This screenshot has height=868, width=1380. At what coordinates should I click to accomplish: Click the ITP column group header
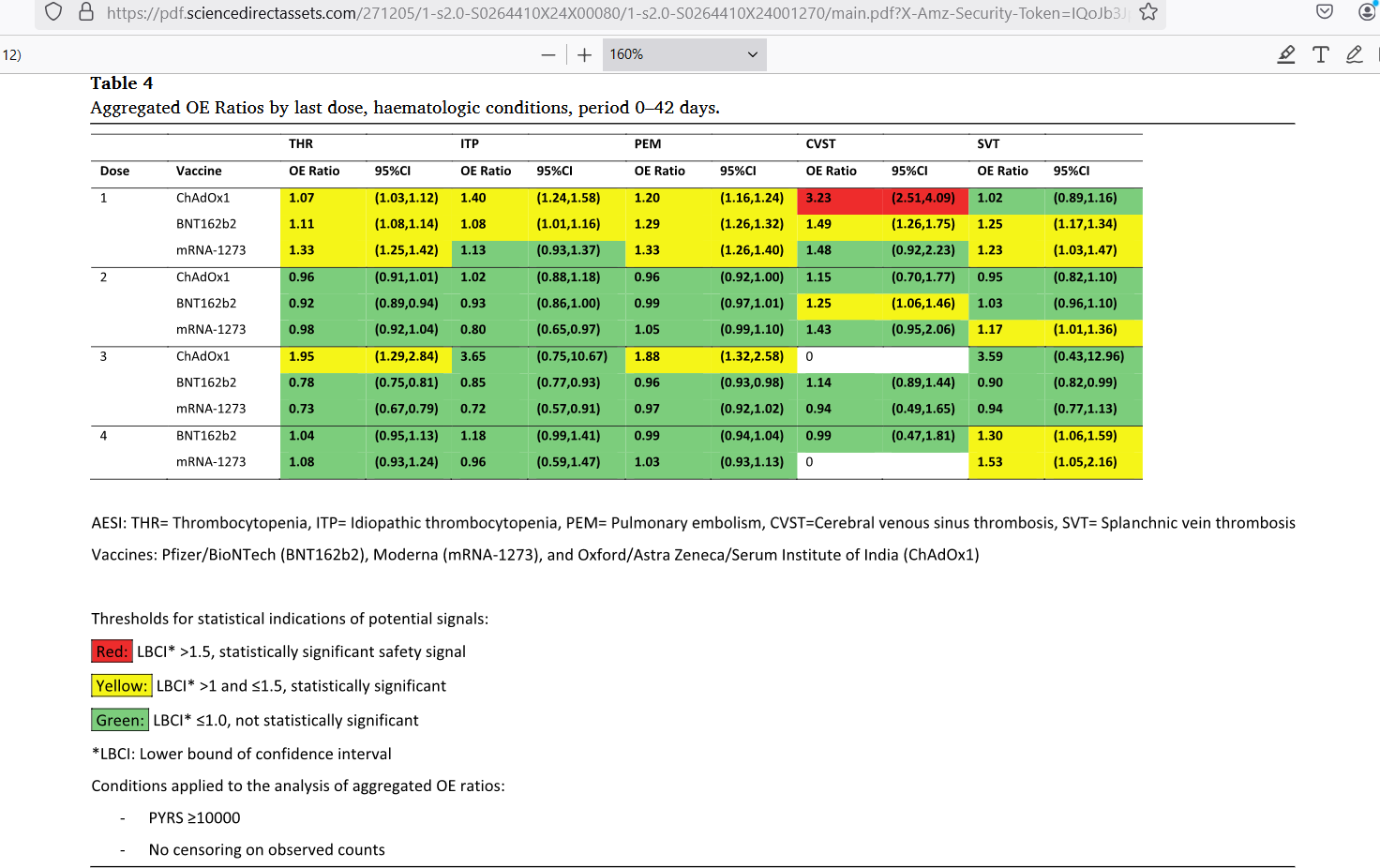470,143
